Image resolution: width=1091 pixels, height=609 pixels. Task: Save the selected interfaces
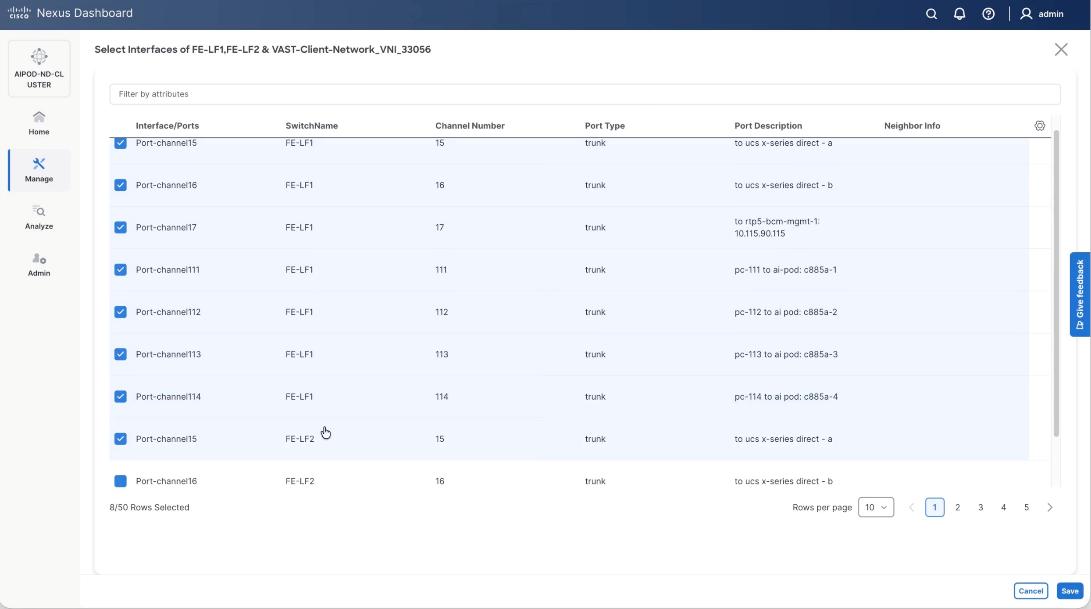click(x=1069, y=591)
